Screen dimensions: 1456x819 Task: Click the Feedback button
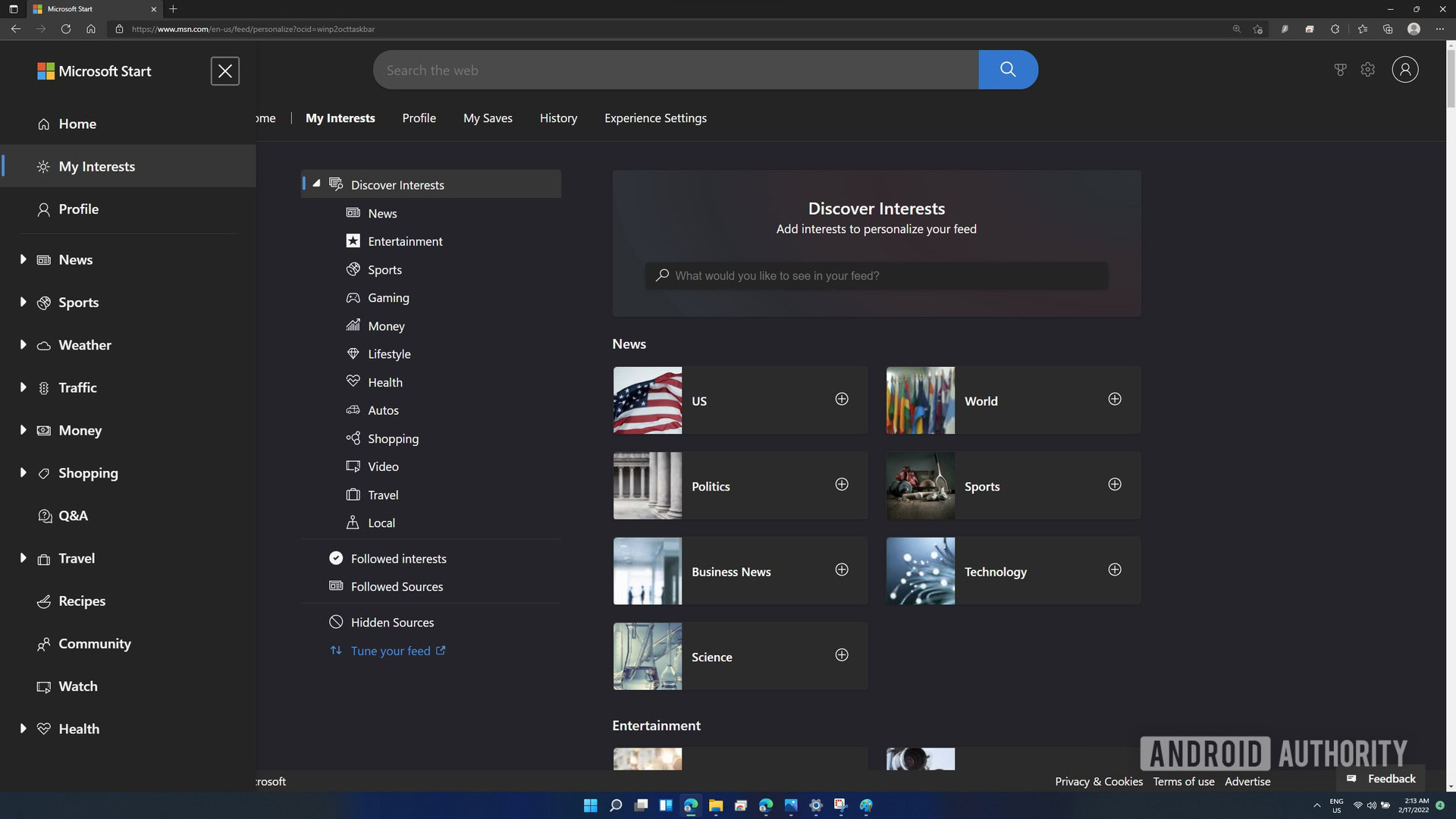[1382, 779]
